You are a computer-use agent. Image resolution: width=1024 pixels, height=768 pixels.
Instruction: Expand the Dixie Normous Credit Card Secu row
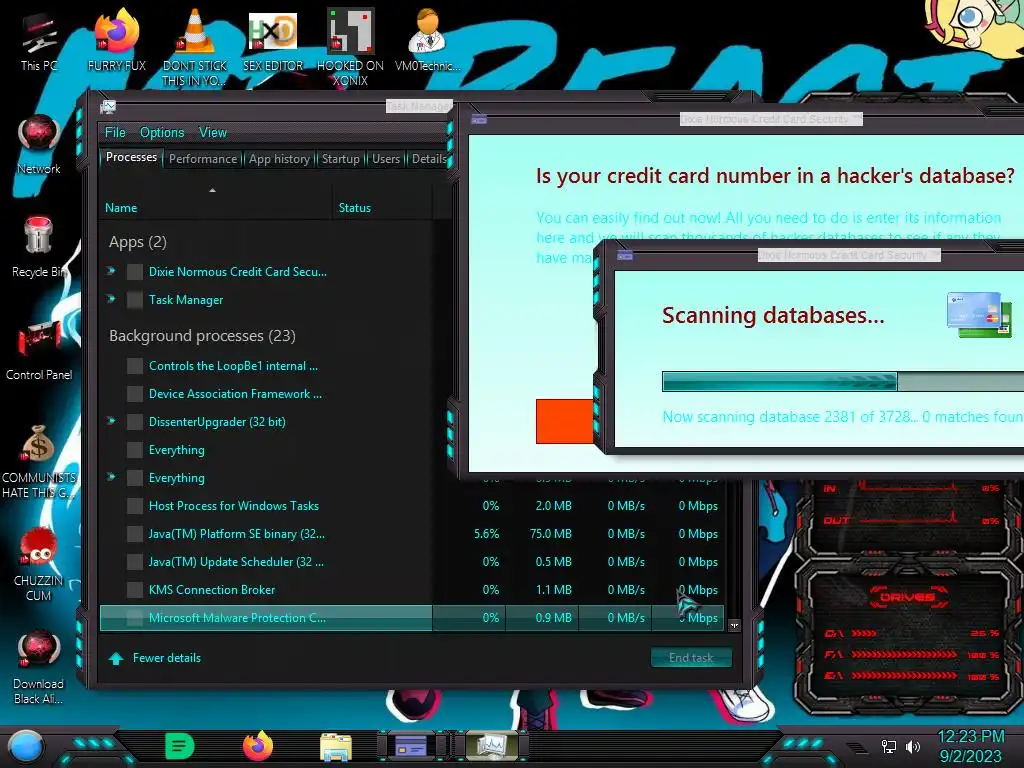[111, 271]
